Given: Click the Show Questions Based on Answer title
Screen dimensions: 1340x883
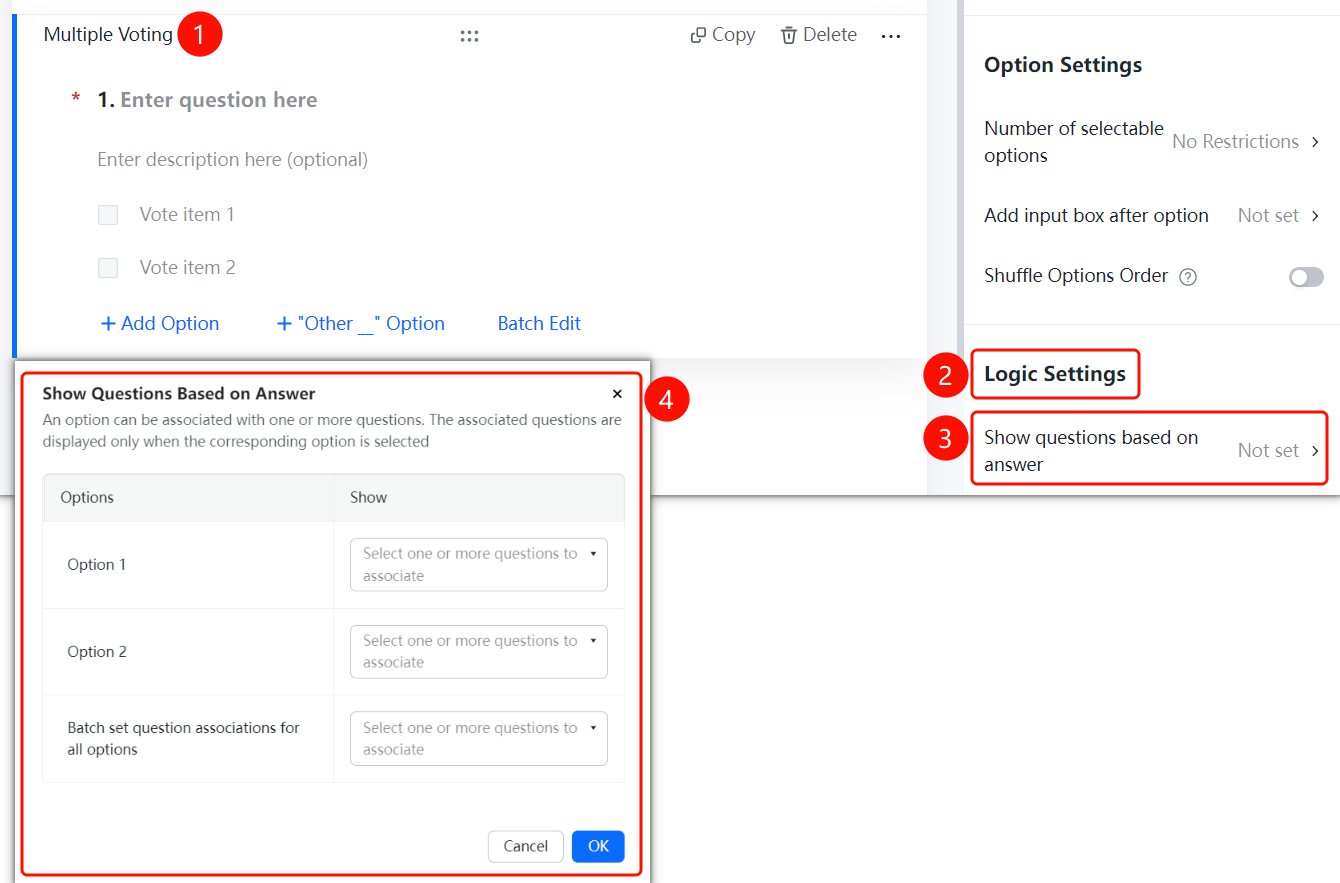Looking at the screenshot, I should pos(179,394).
